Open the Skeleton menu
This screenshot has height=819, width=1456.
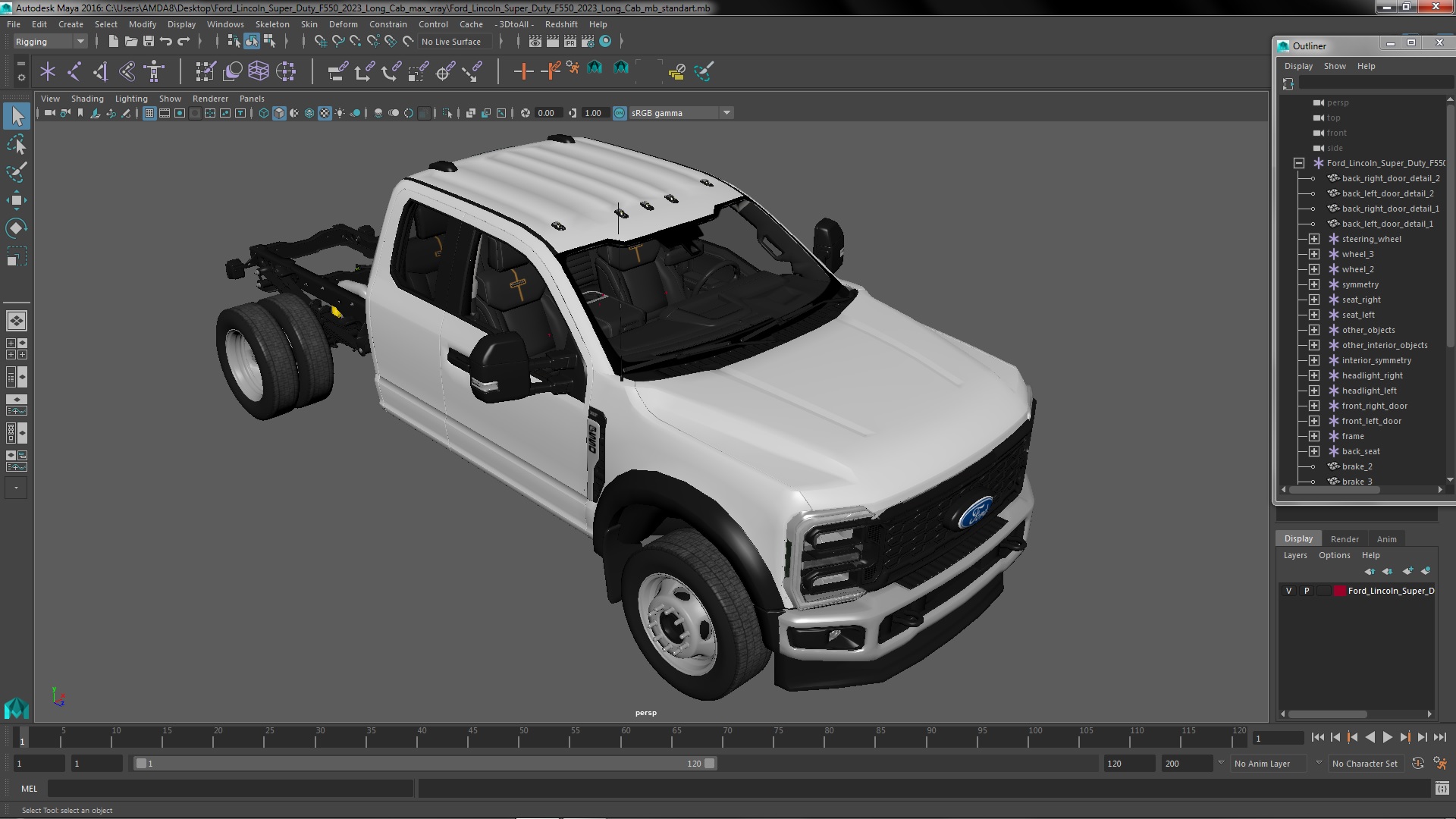click(272, 24)
